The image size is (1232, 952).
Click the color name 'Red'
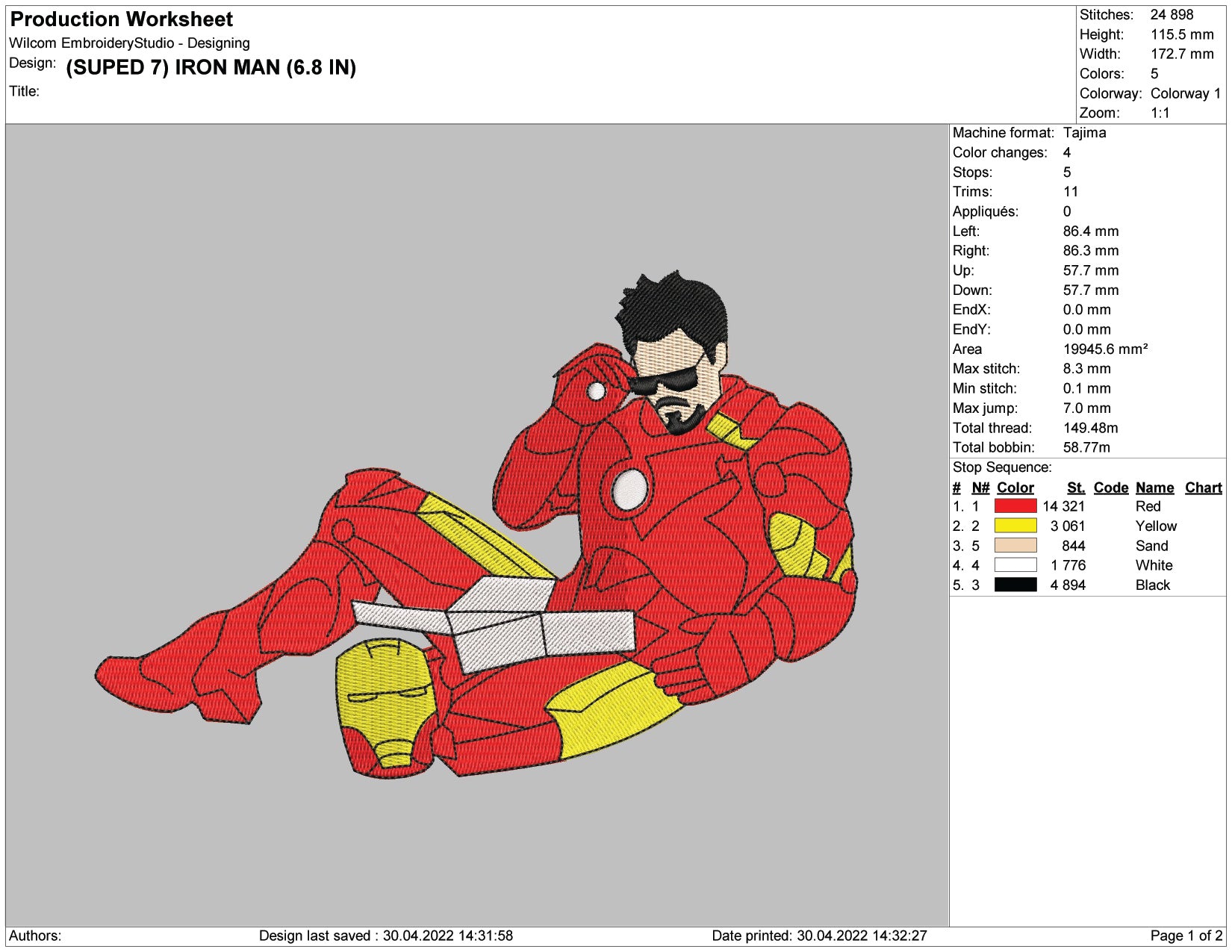1148,506
